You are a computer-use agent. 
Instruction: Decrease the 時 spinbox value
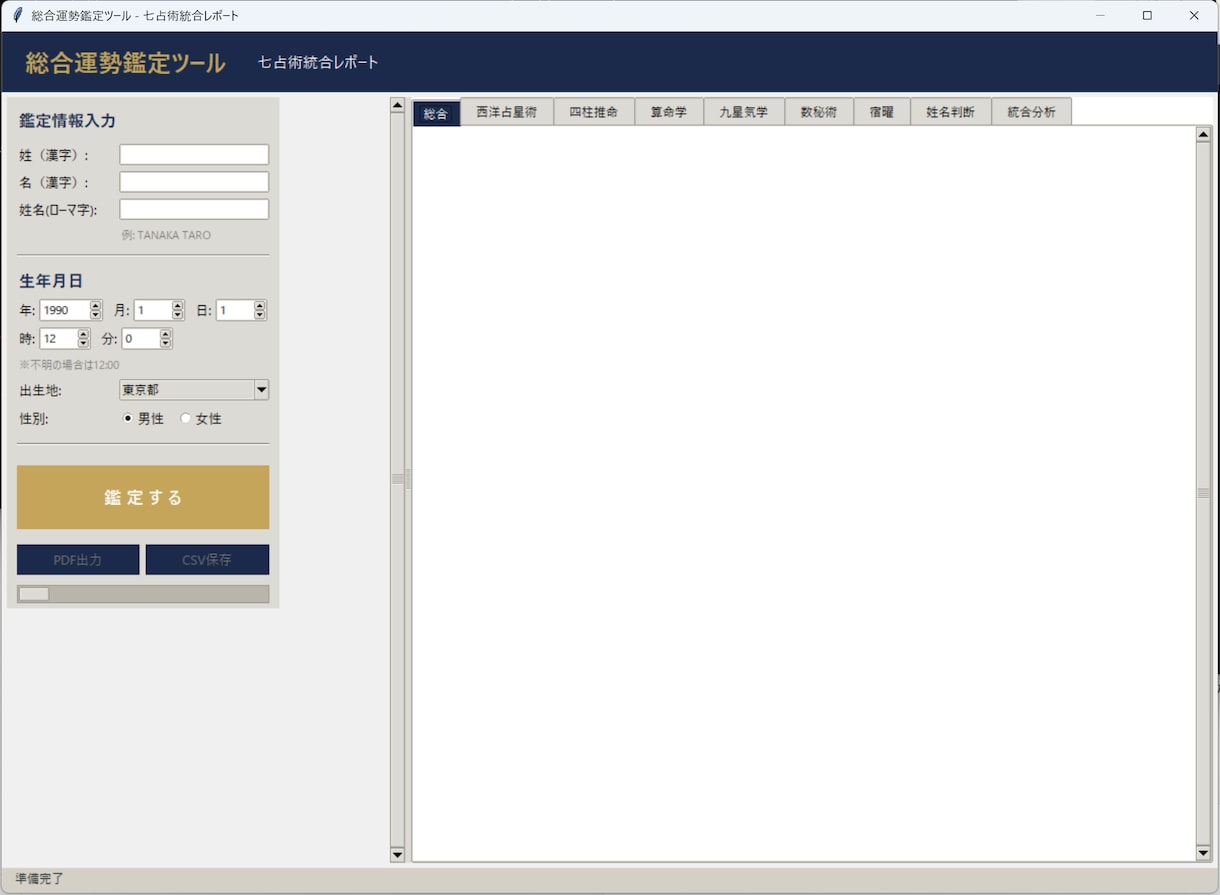coord(84,343)
